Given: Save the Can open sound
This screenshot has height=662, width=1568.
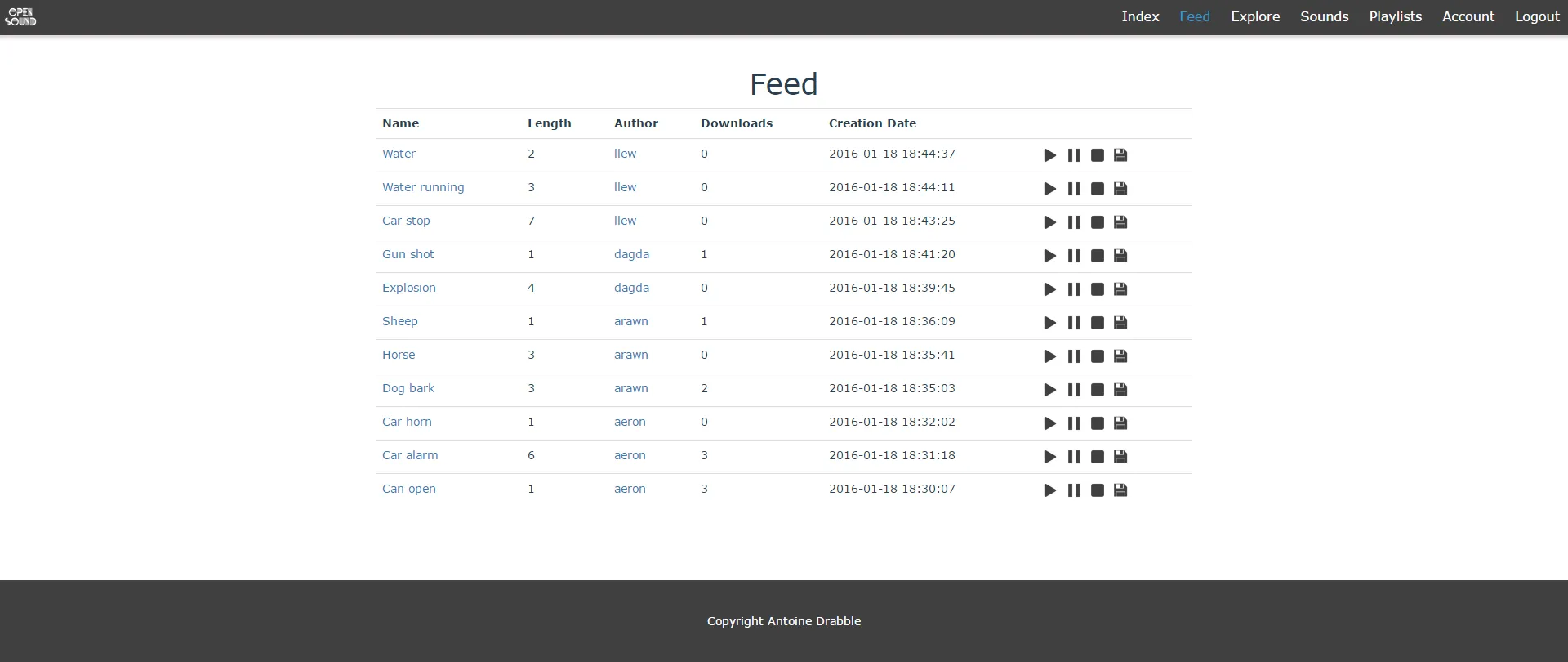Looking at the screenshot, I should pyautogui.click(x=1120, y=490).
